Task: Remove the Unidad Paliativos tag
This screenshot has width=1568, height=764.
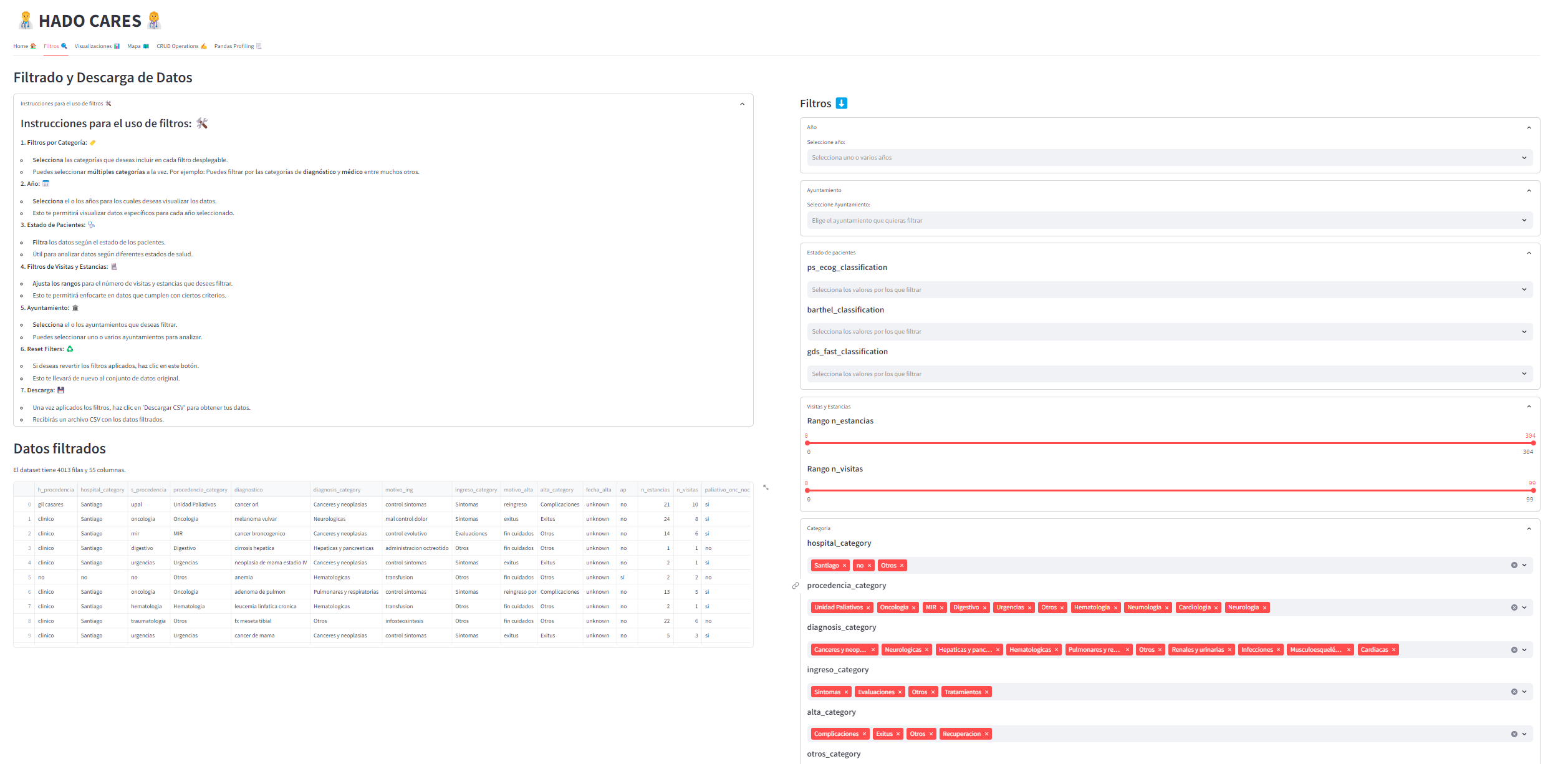Action: (x=868, y=608)
